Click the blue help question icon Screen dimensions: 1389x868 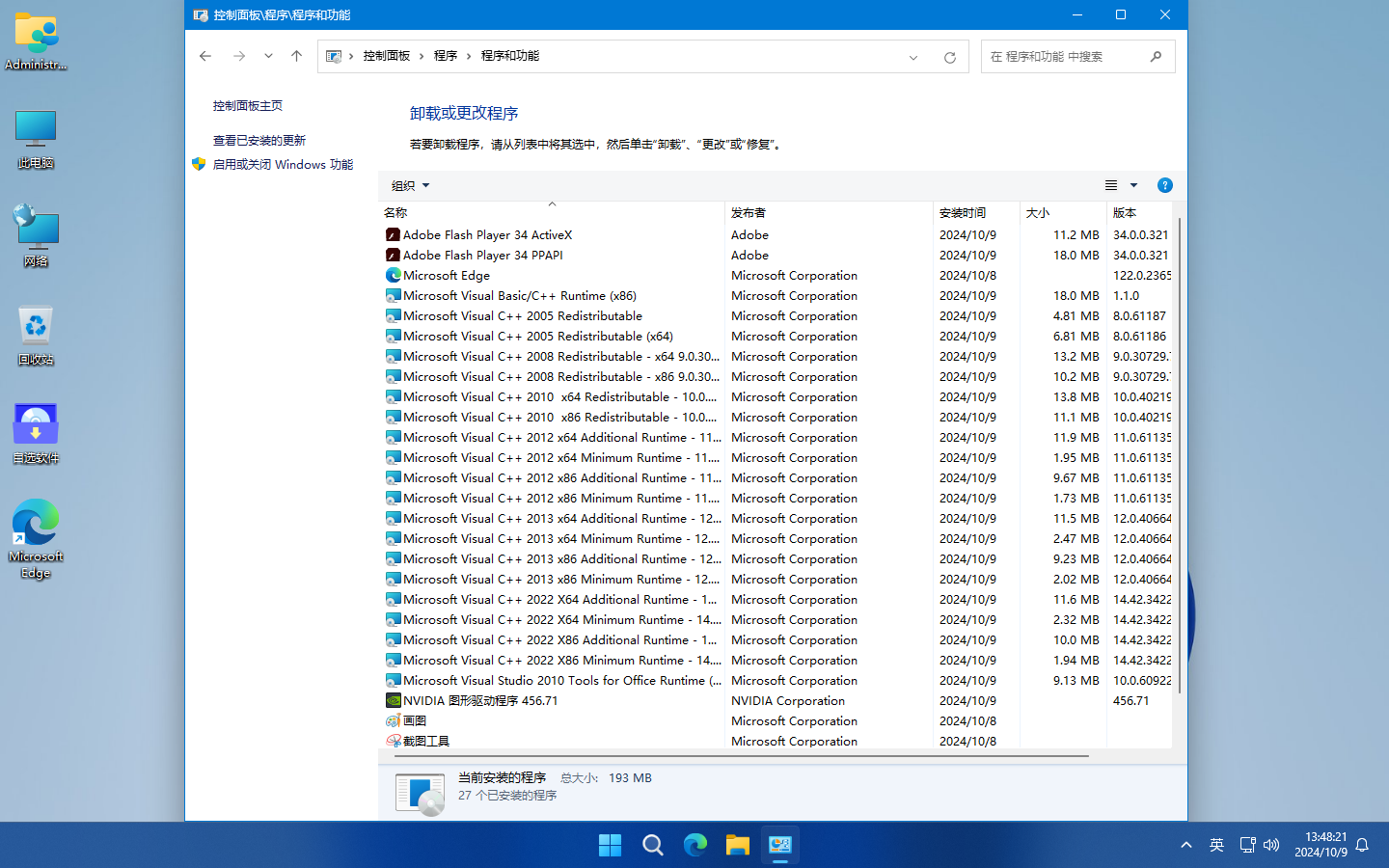(1165, 185)
